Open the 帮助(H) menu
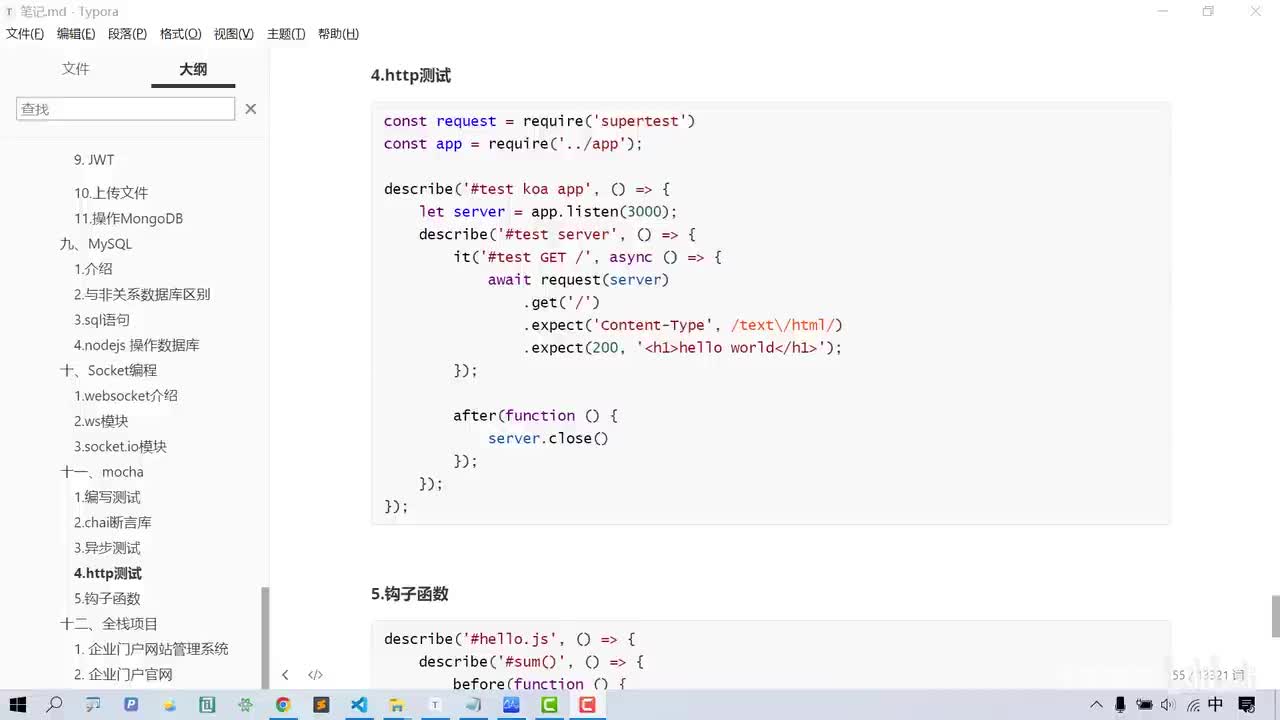1280x720 pixels. point(338,34)
